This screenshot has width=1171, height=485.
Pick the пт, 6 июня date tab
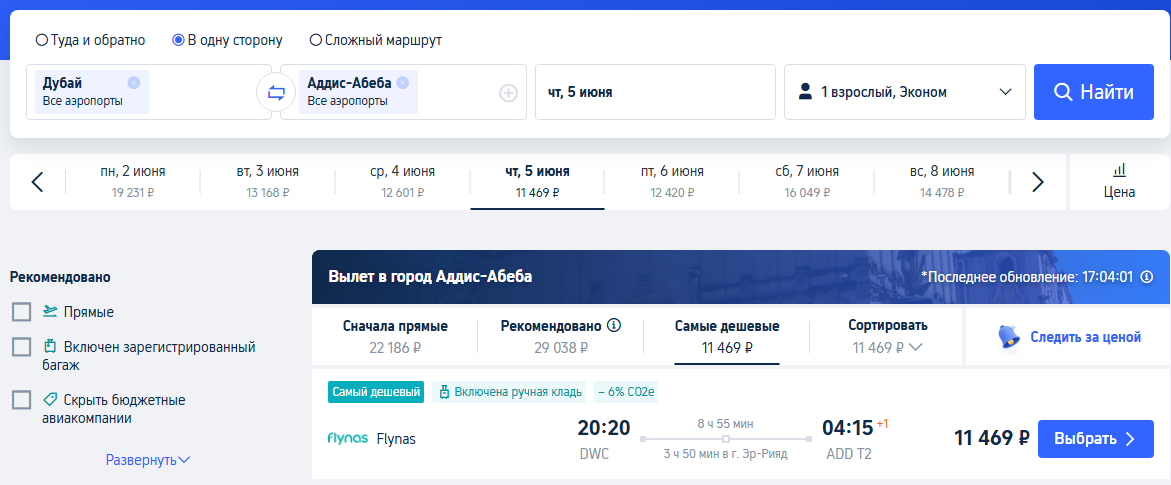pyautogui.click(x=672, y=182)
